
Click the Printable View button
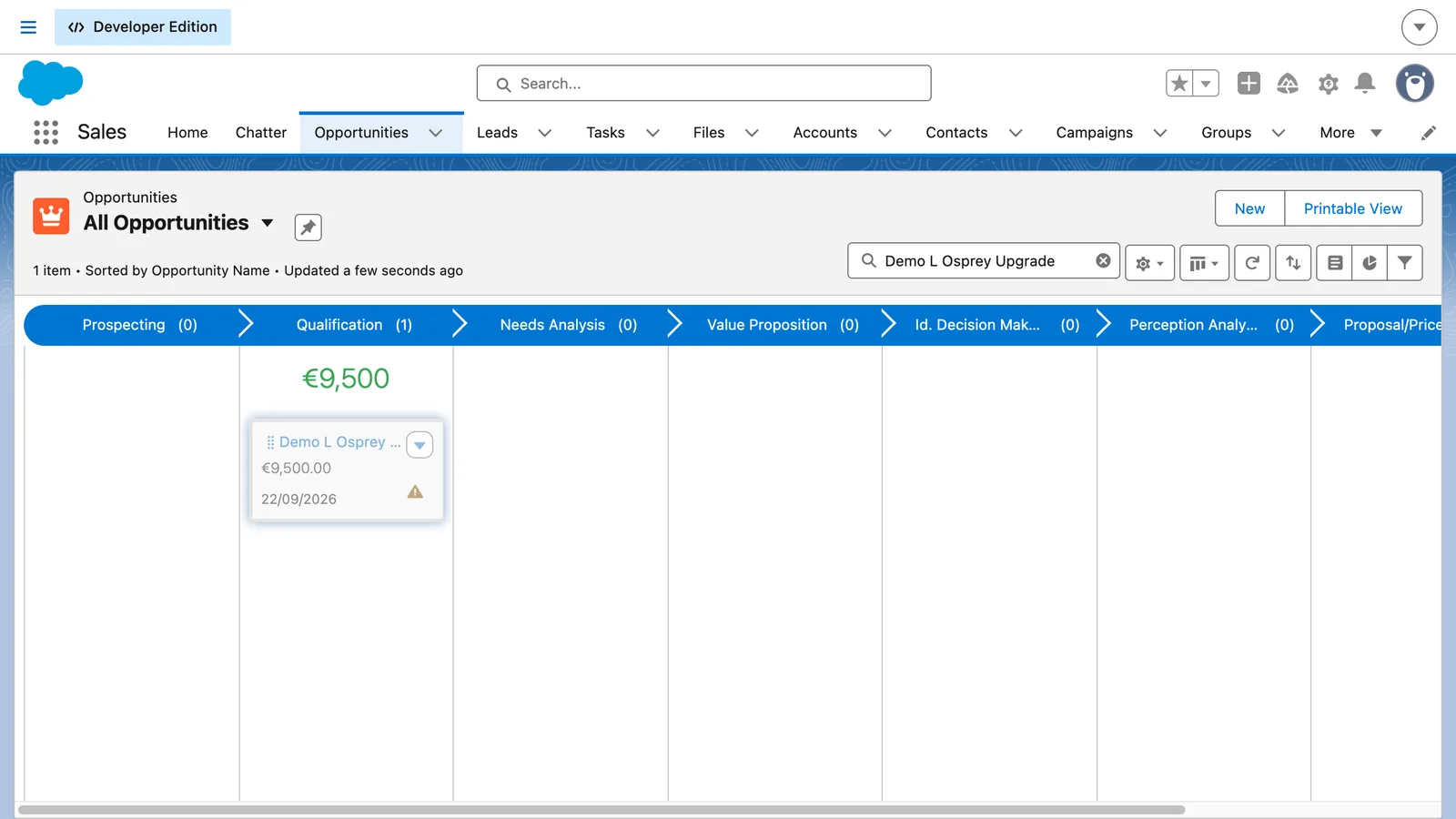click(1353, 208)
